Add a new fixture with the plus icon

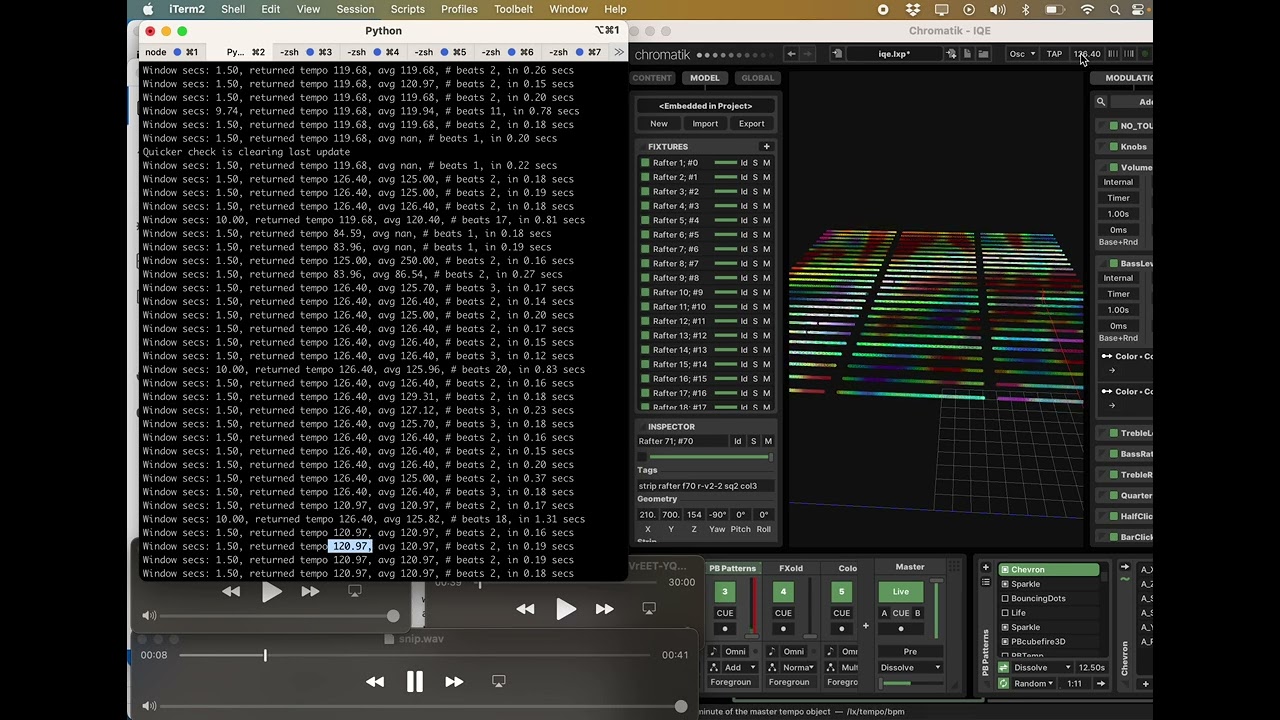[766, 147]
